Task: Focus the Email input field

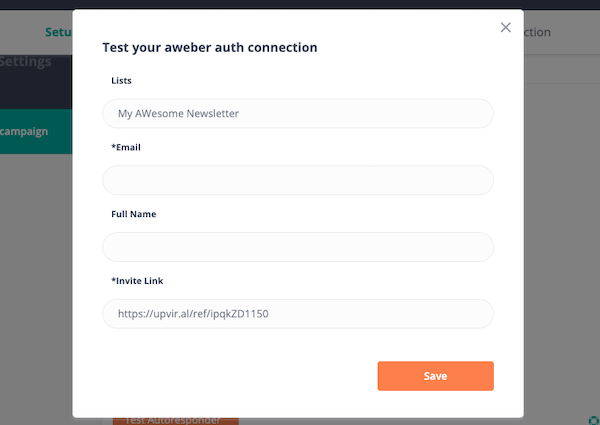Action: pos(298,180)
